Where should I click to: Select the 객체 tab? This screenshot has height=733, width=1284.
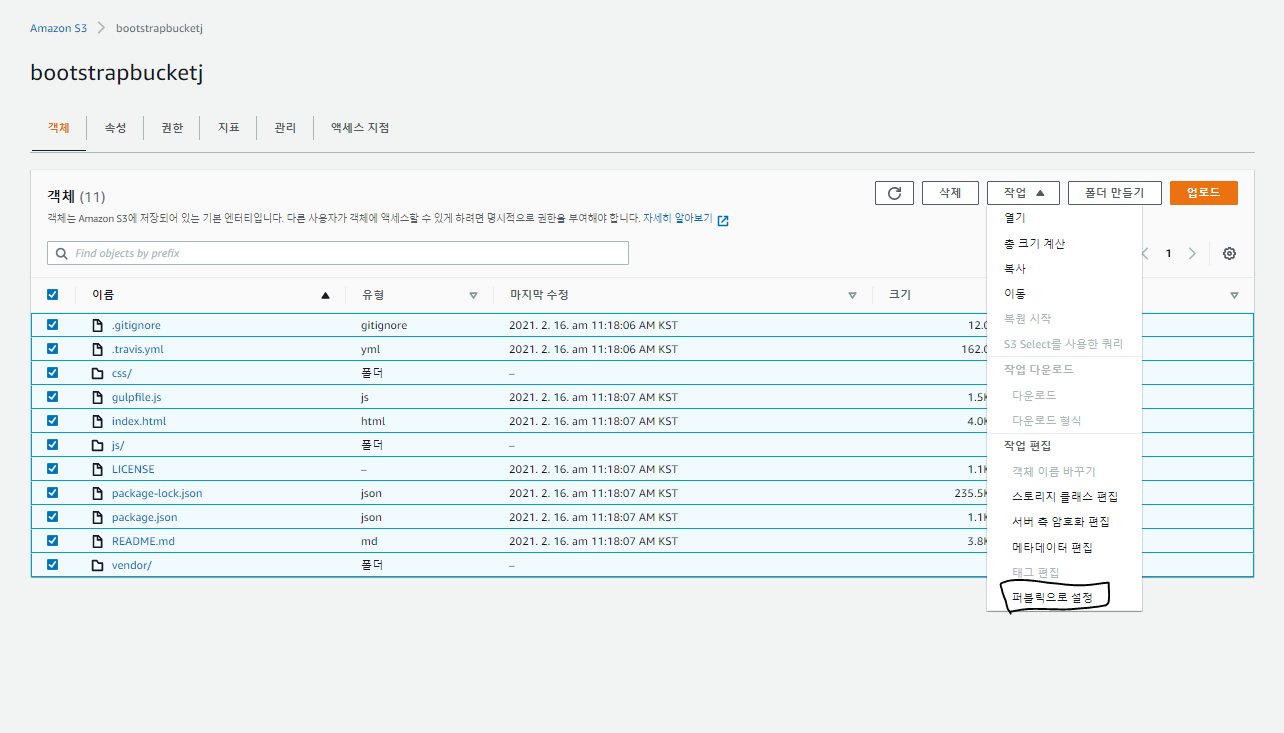pos(59,128)
